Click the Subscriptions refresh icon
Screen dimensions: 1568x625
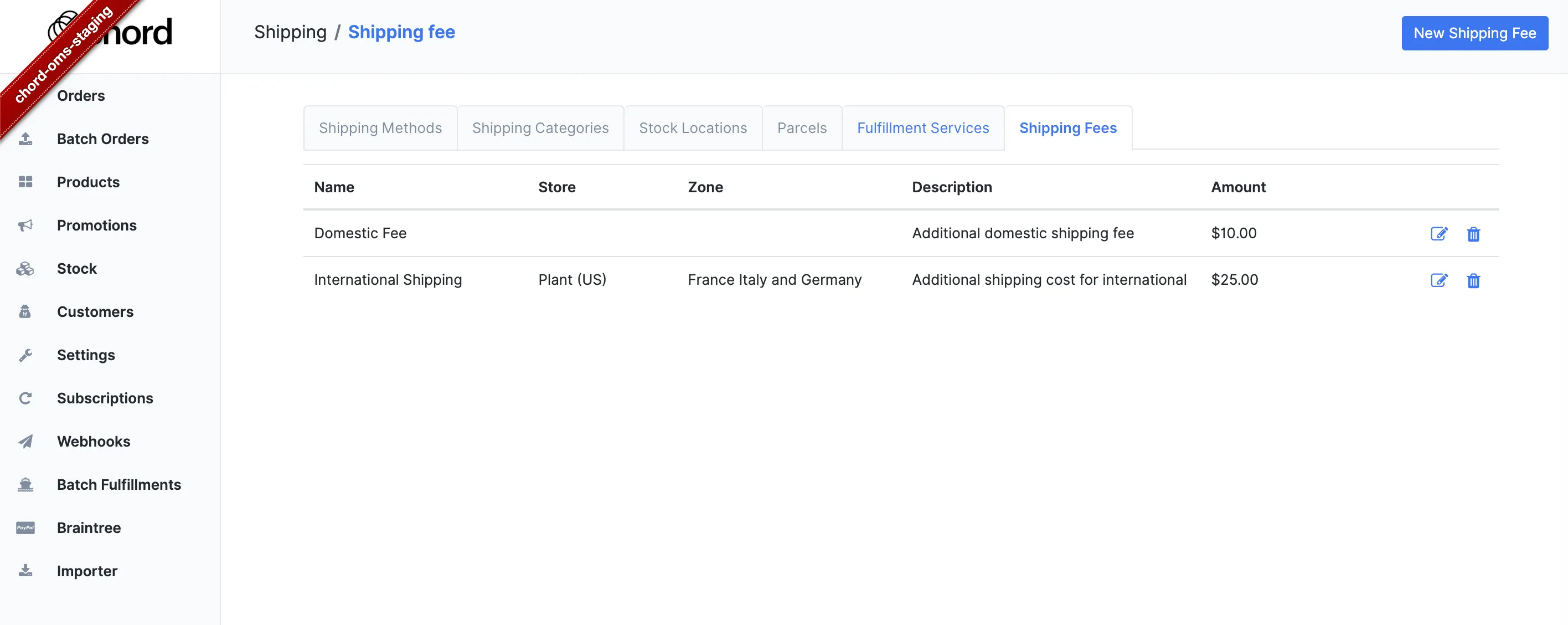tap(25, 398)
